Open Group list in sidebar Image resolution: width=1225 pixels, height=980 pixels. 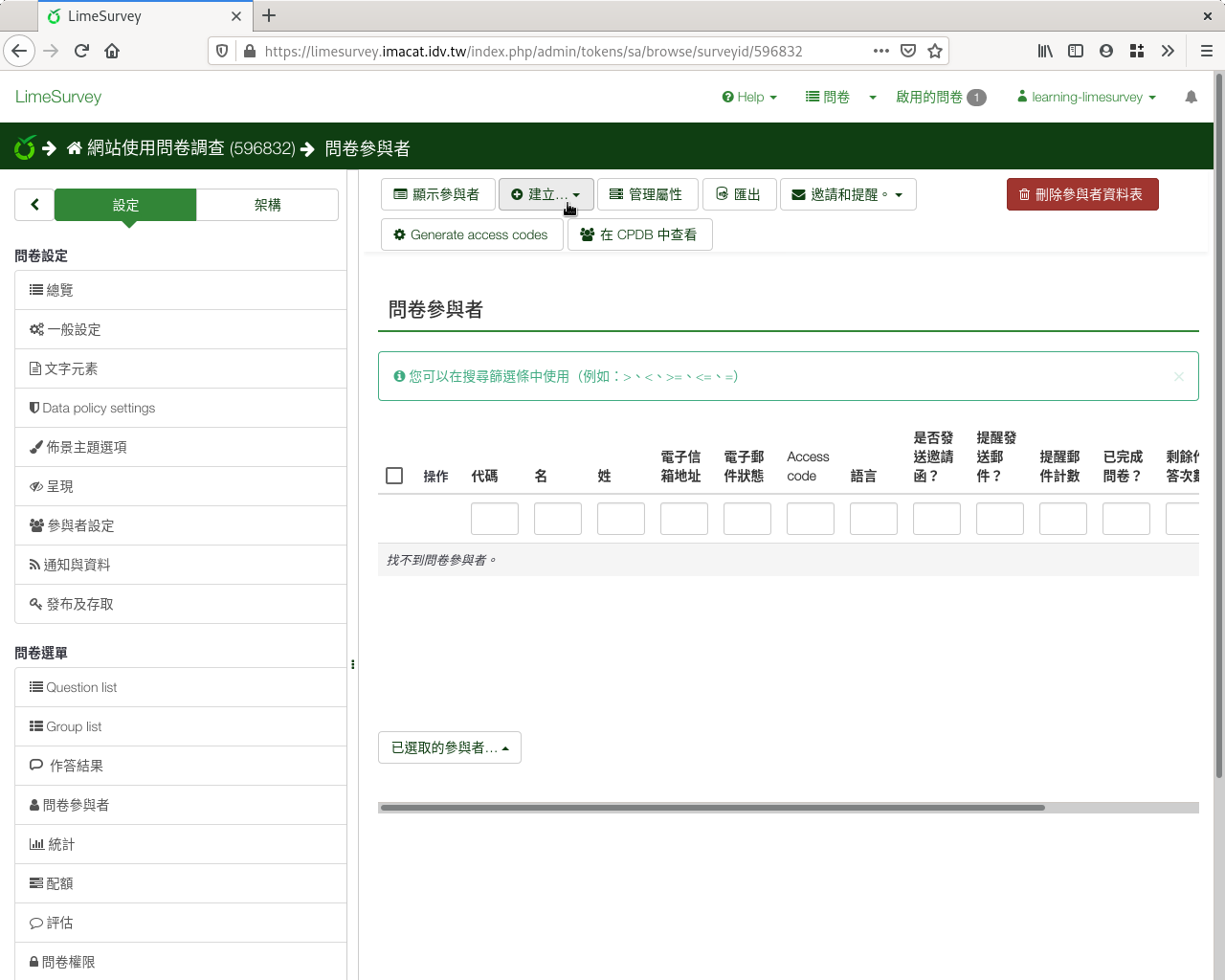(181, 726)
